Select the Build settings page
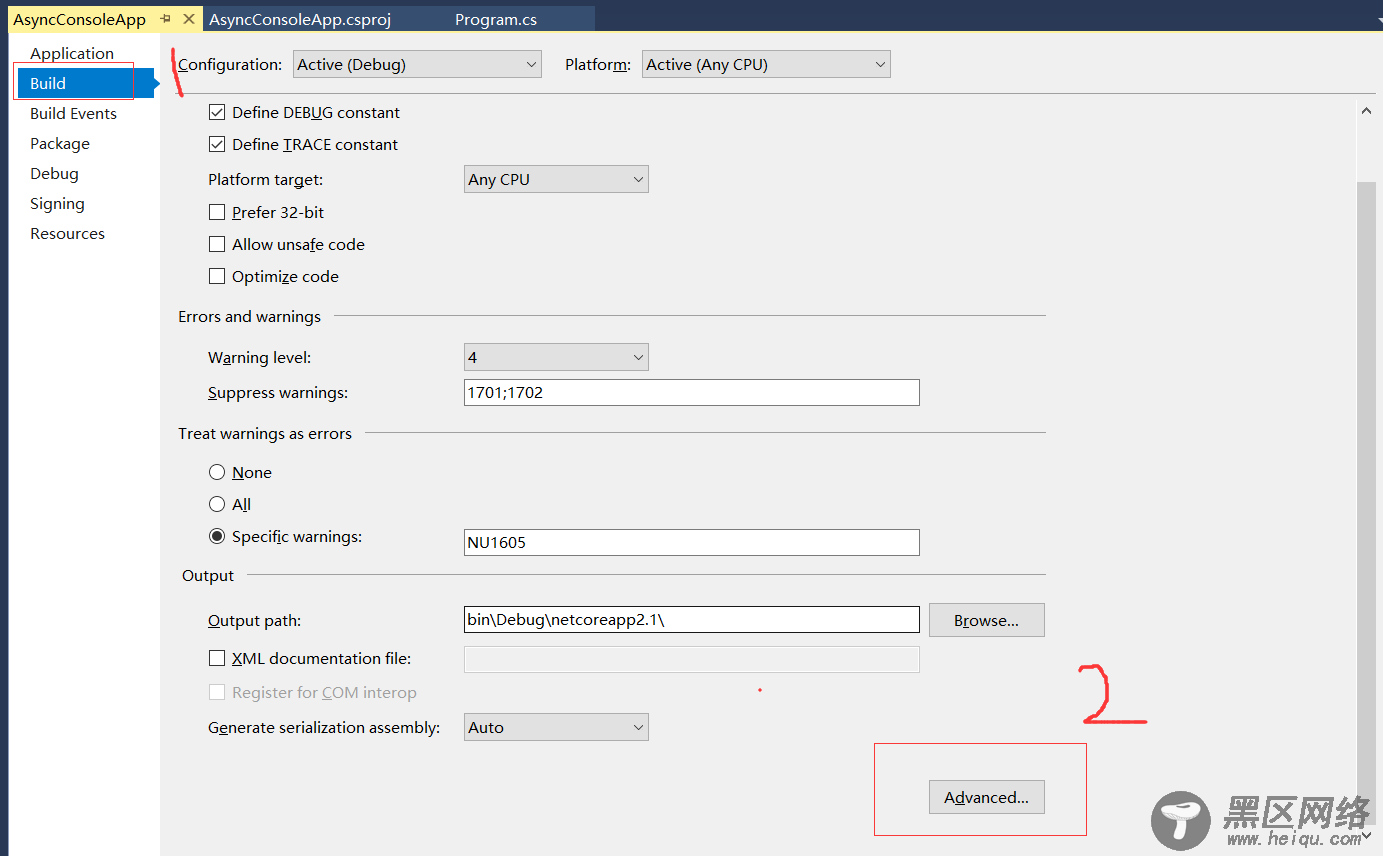 point(84,83)
